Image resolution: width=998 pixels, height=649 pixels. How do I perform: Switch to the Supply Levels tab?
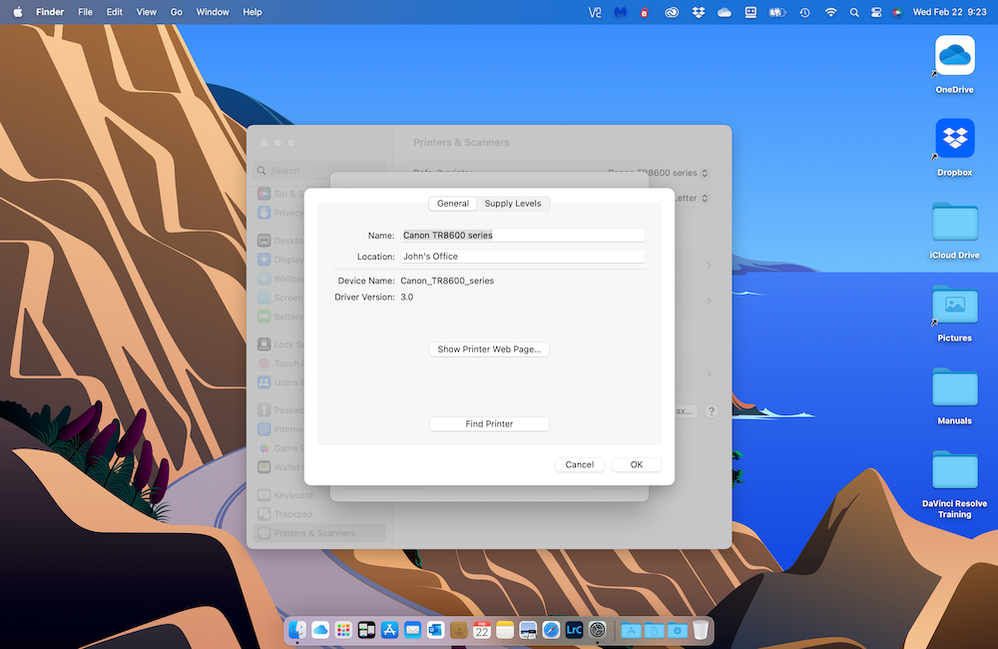point(512,203)
